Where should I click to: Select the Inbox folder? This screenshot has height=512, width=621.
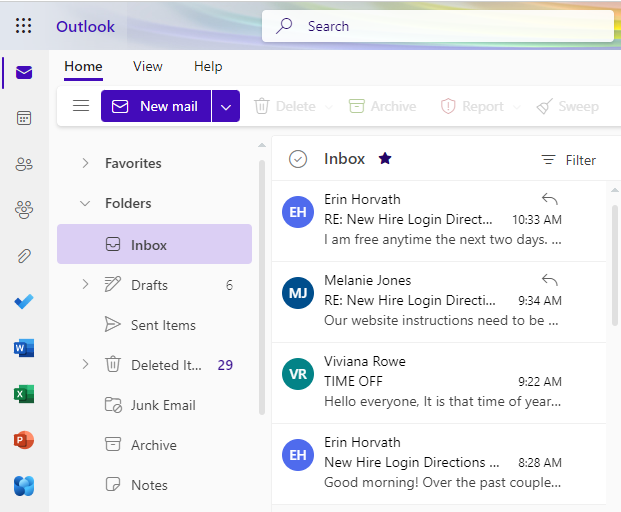tap(154, 244)
